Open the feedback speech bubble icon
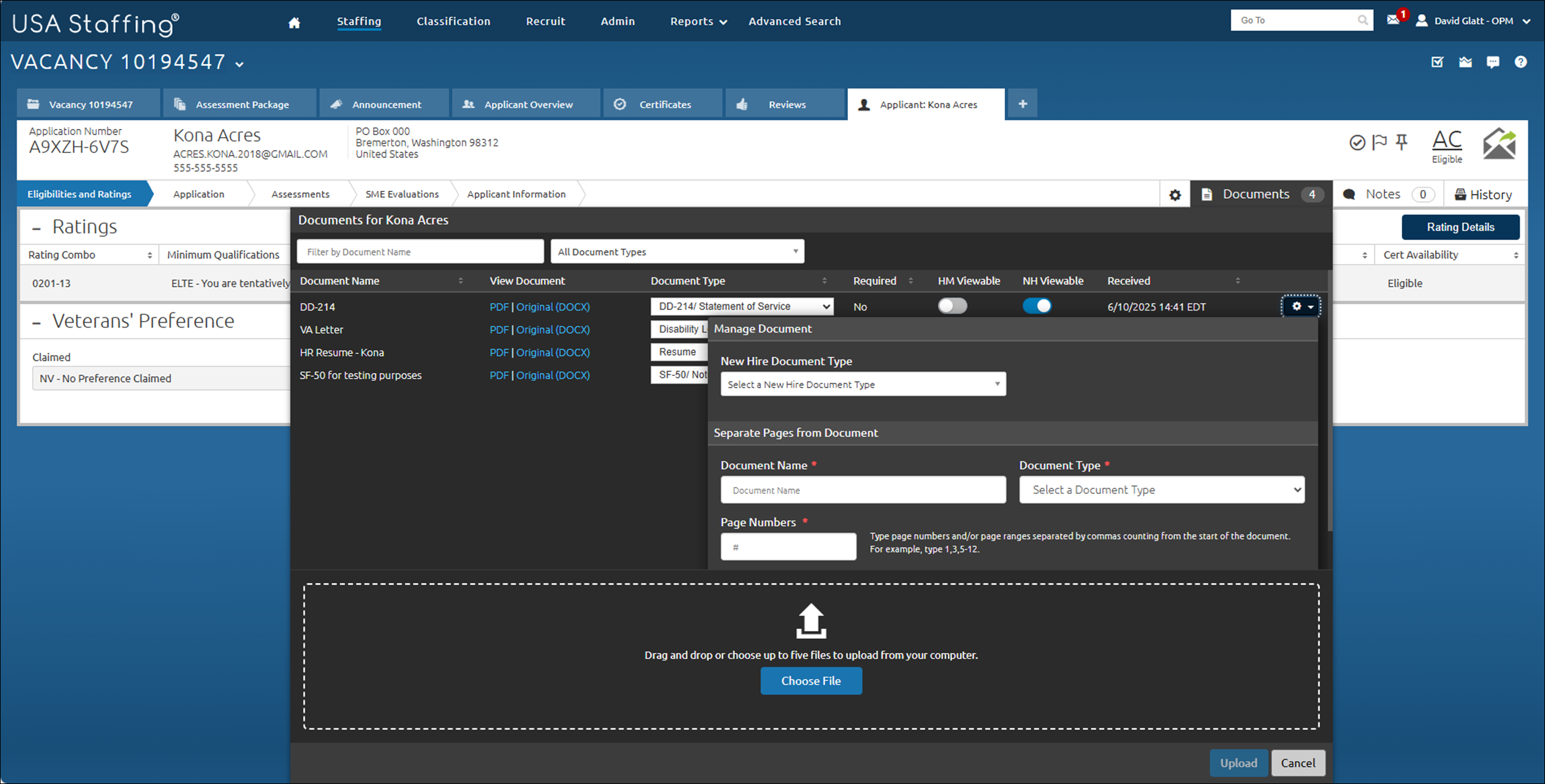This screenshot has height=784, width=1545. [x=1493, y=62]
